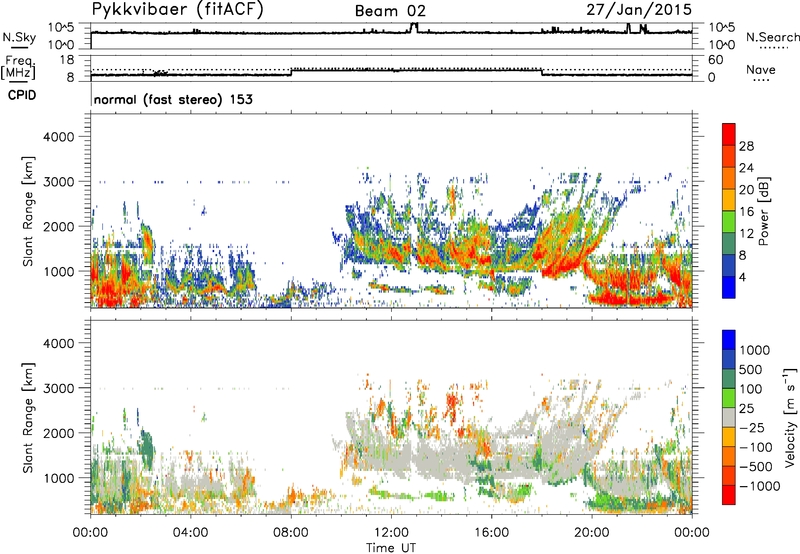Viewport: 800px width, 554px height.
Task: Click the grey Velocity colorbar segment between 25 and -25
Action: pos(729,417)
